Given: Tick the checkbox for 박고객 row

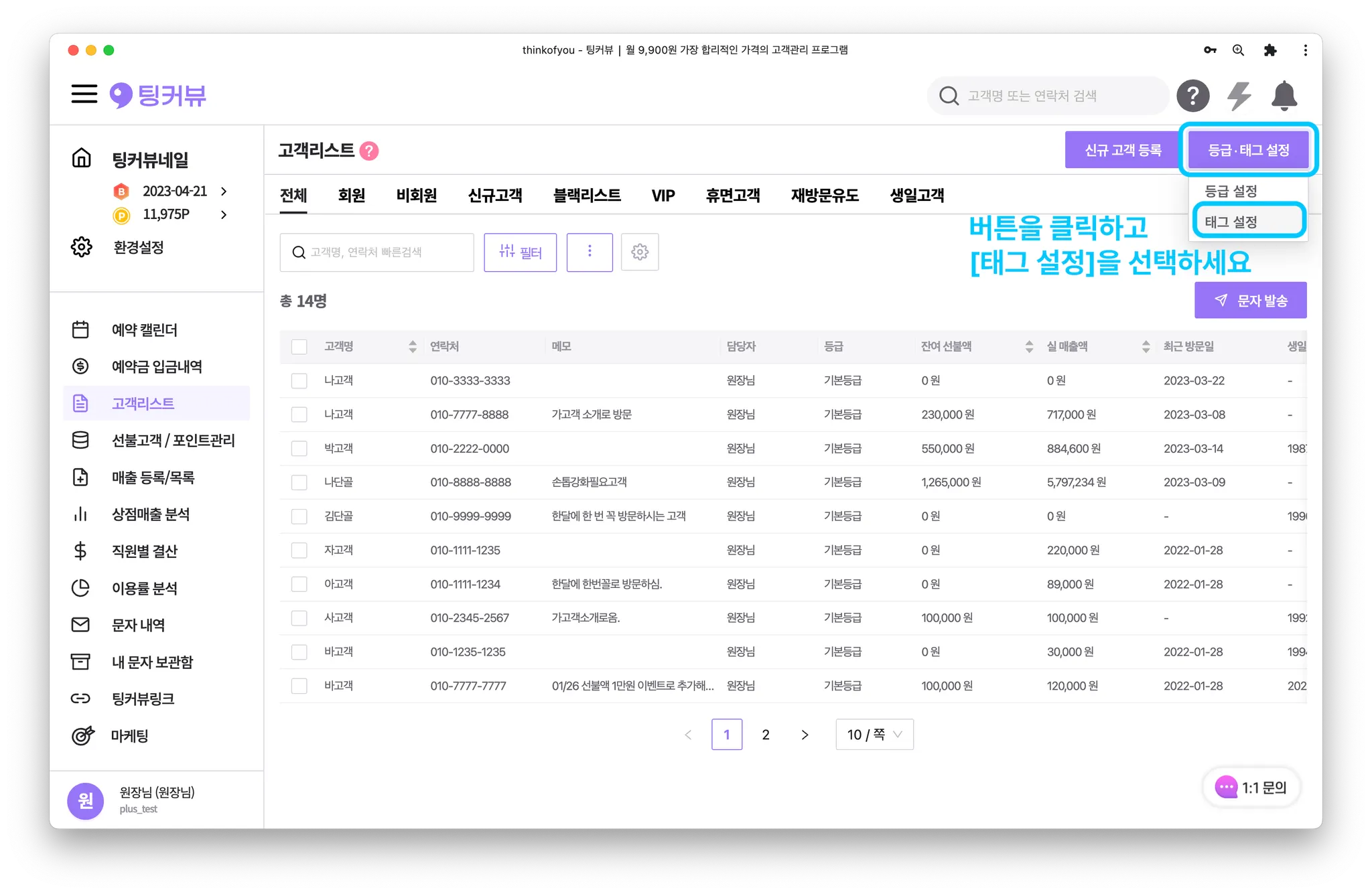Looking at the screenshot, I should click(x=299, y=449).
